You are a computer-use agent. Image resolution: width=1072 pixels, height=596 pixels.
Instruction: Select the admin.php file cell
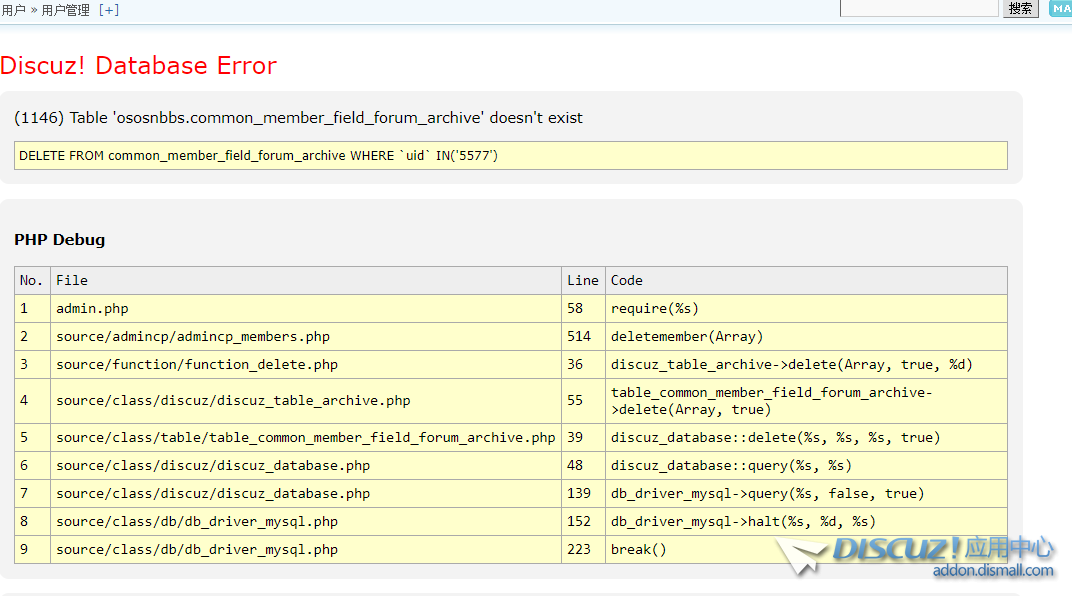(306, 308)
